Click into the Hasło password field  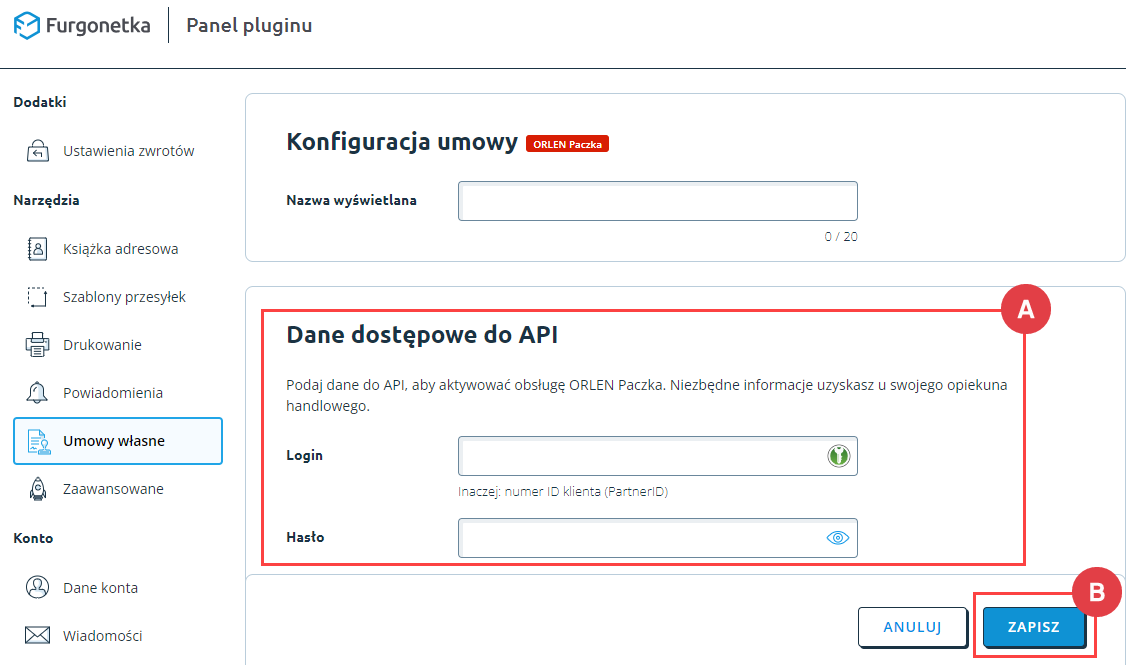tap(640, 538)
